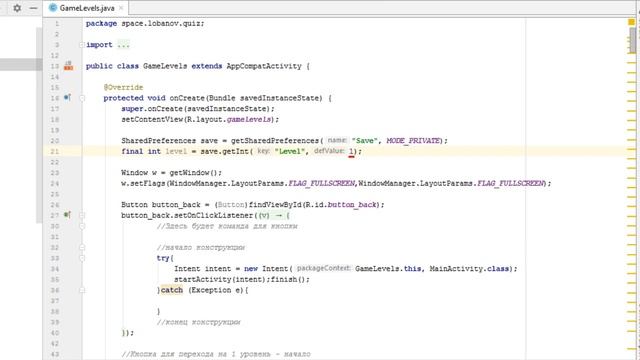Viewport: 640px width, 360px height.
Task: Click the Java class icon on GameLevels.java tab
Action: (53, 8)
